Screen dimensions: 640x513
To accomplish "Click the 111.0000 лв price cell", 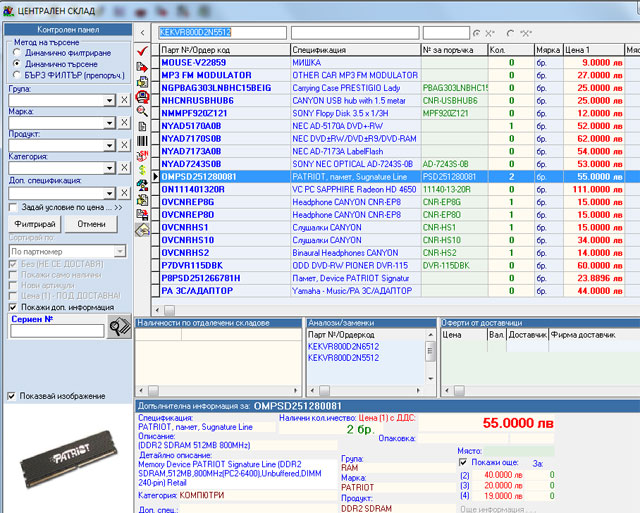I will [x=594, y=189].
